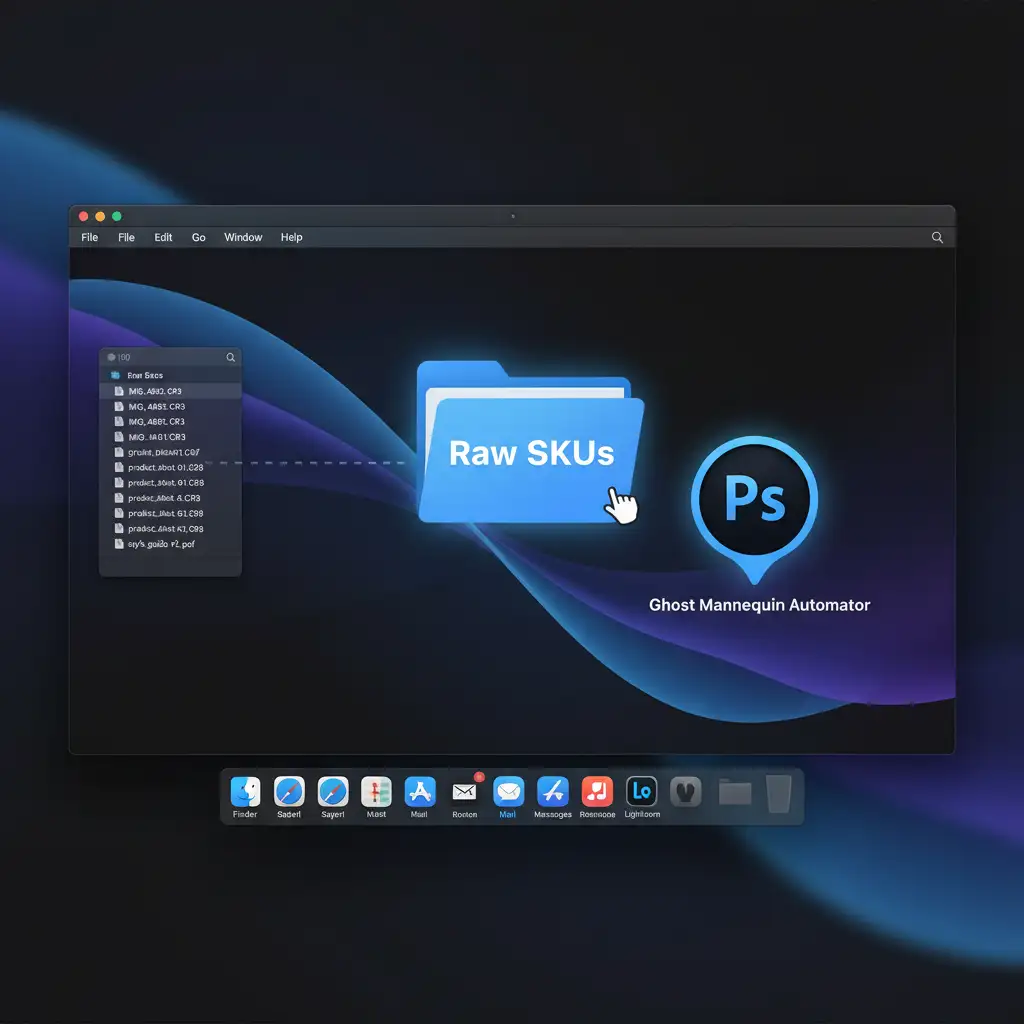
Task: Click the search icon in the file list panel
Action: pyautogui.click(x=231, y=357)
